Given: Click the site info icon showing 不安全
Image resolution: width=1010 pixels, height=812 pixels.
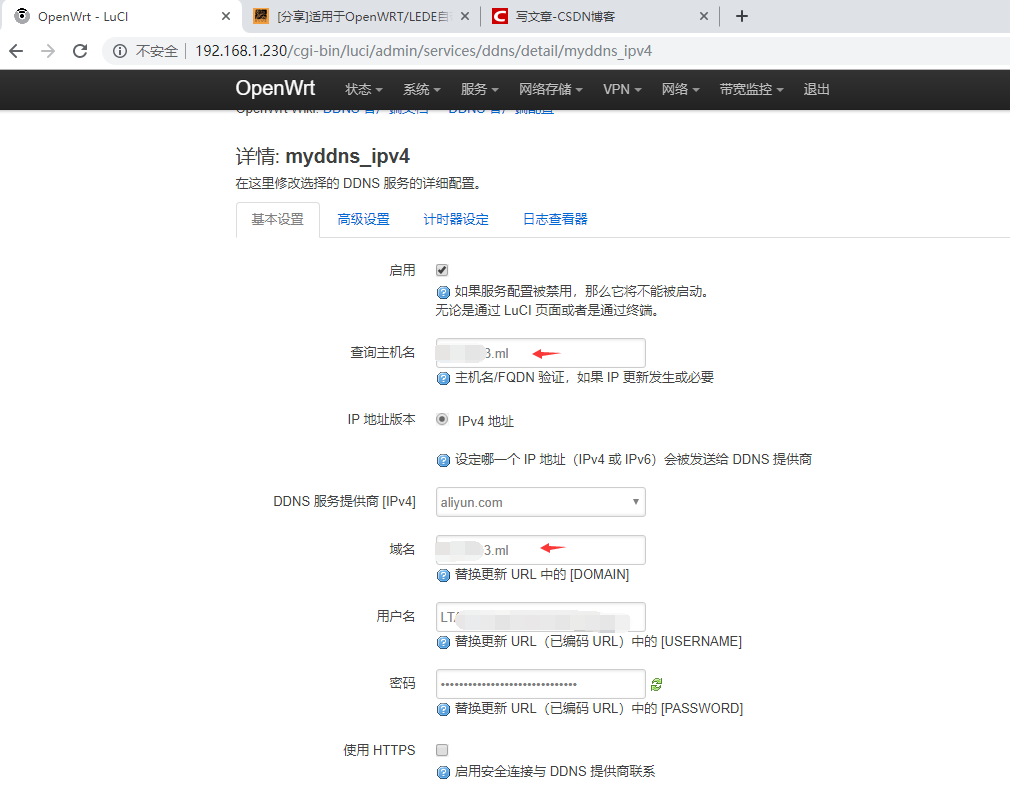Looking at the screenshot, I should click(119, 50).
